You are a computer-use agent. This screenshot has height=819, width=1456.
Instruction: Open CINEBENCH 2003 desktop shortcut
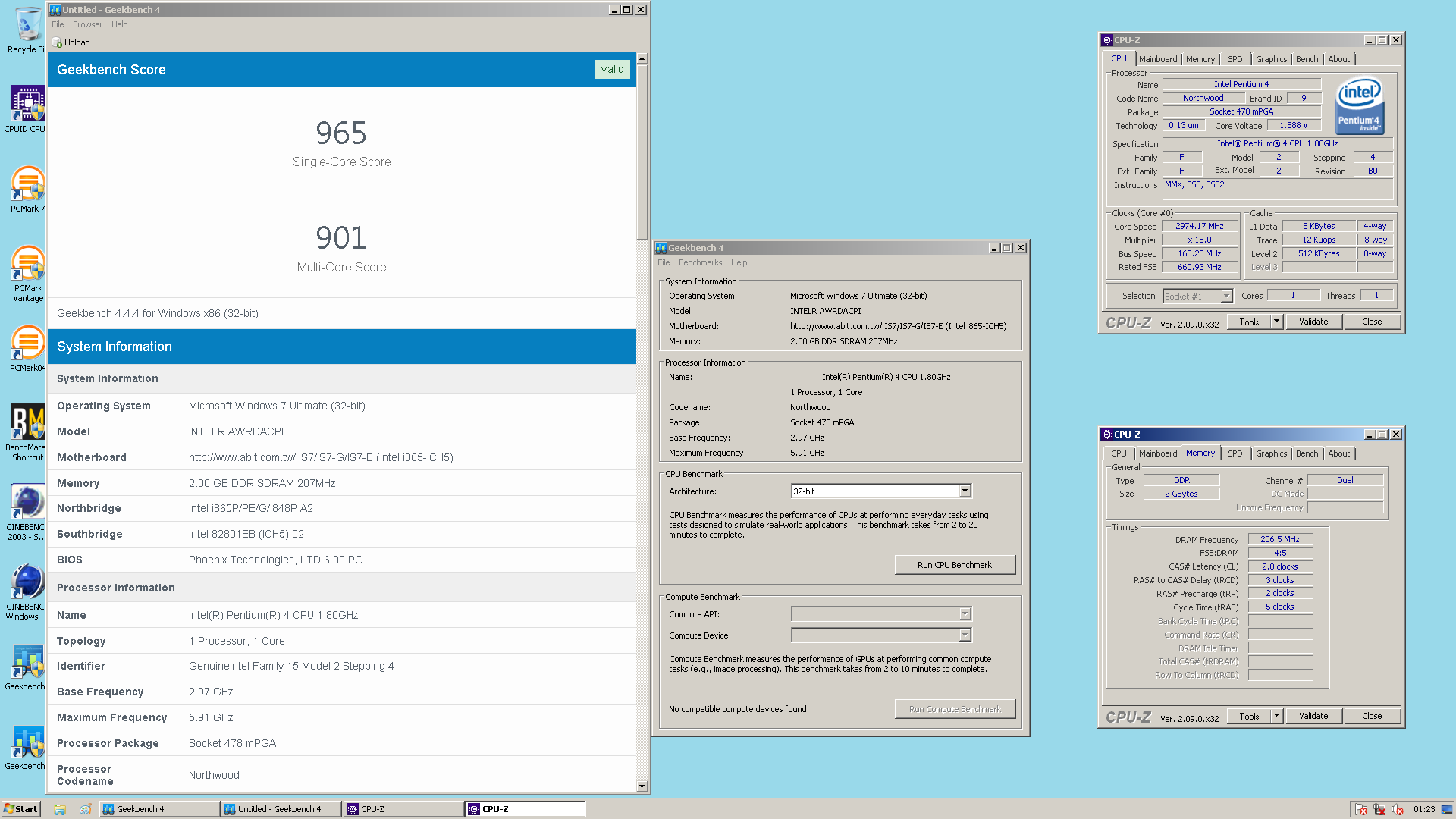pyautogui.click(x=27, y=512)
